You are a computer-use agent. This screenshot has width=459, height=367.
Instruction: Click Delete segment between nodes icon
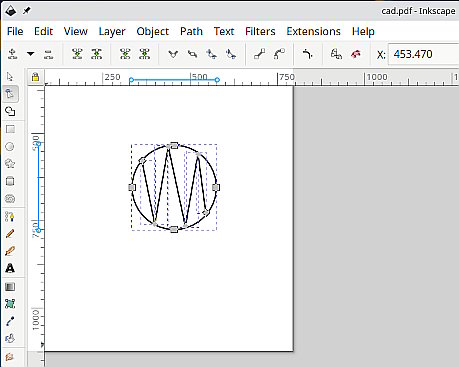point(145,54)
